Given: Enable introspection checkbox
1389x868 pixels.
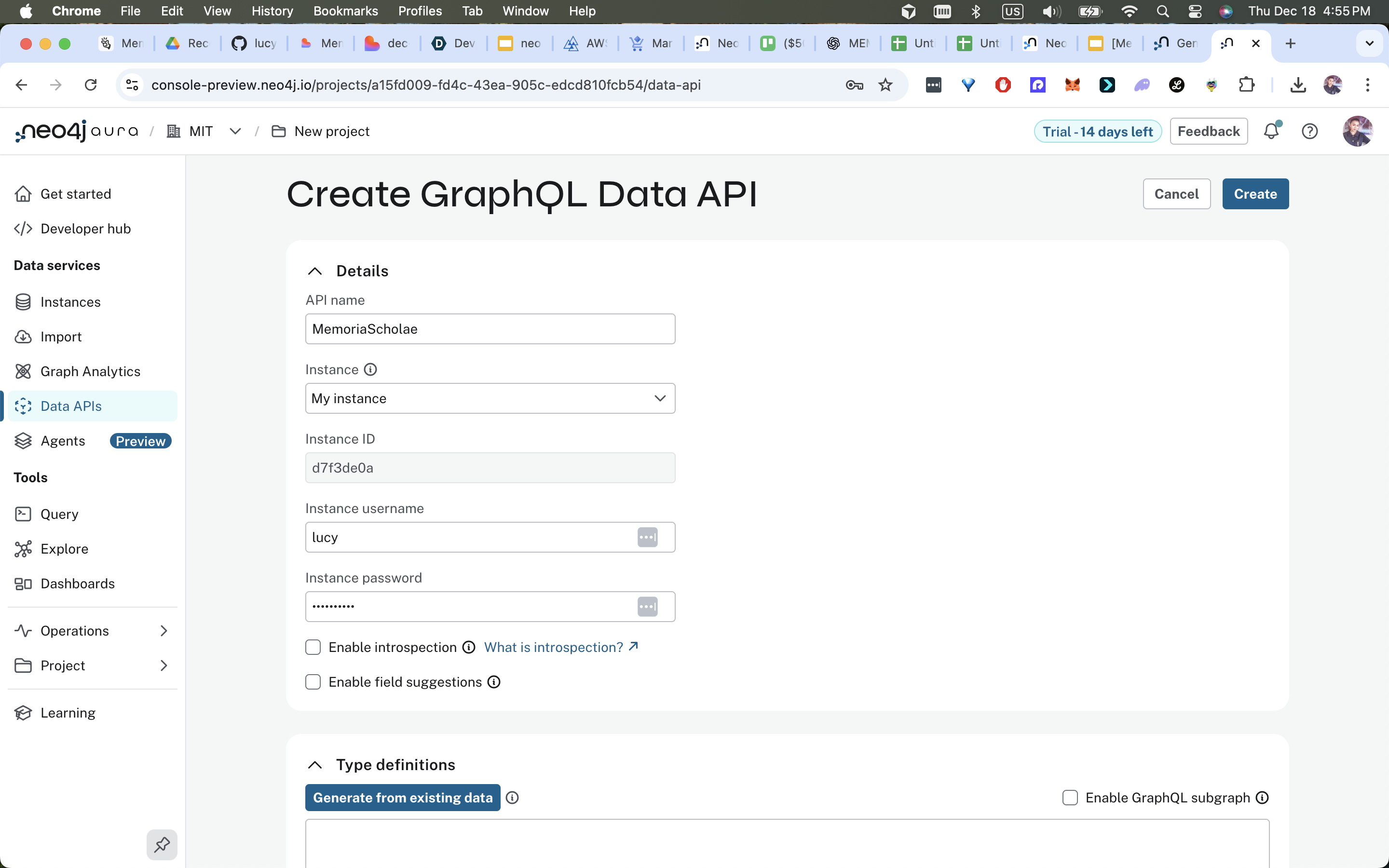Looking at the screenshot, I should coord(313,648).
